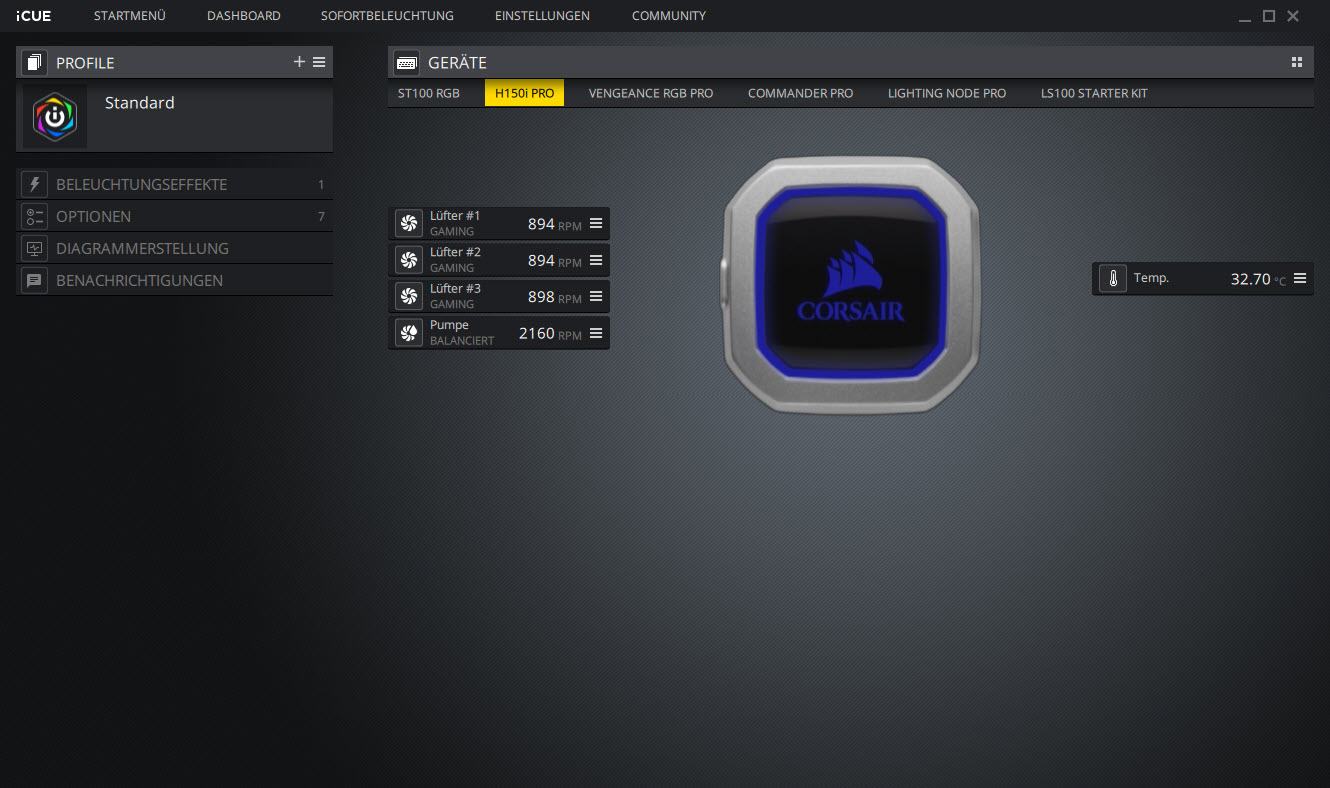
Task: Open SOFORTBELEUCHTUNG menu
Action: tap(387, 16)
